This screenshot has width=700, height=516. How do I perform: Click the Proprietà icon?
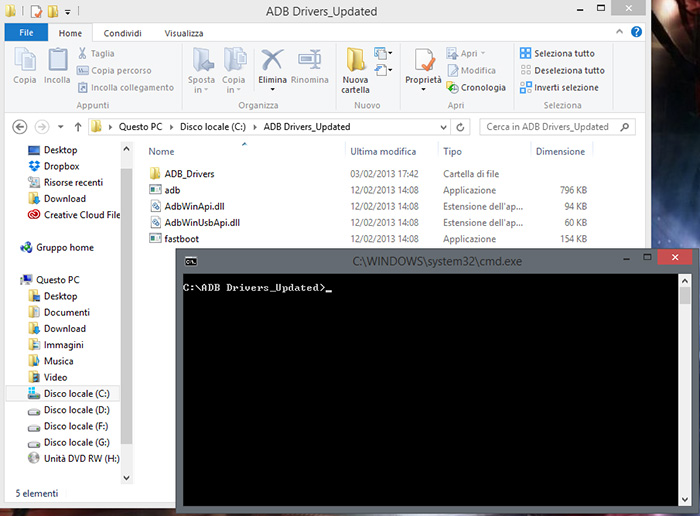click(424, 60)
